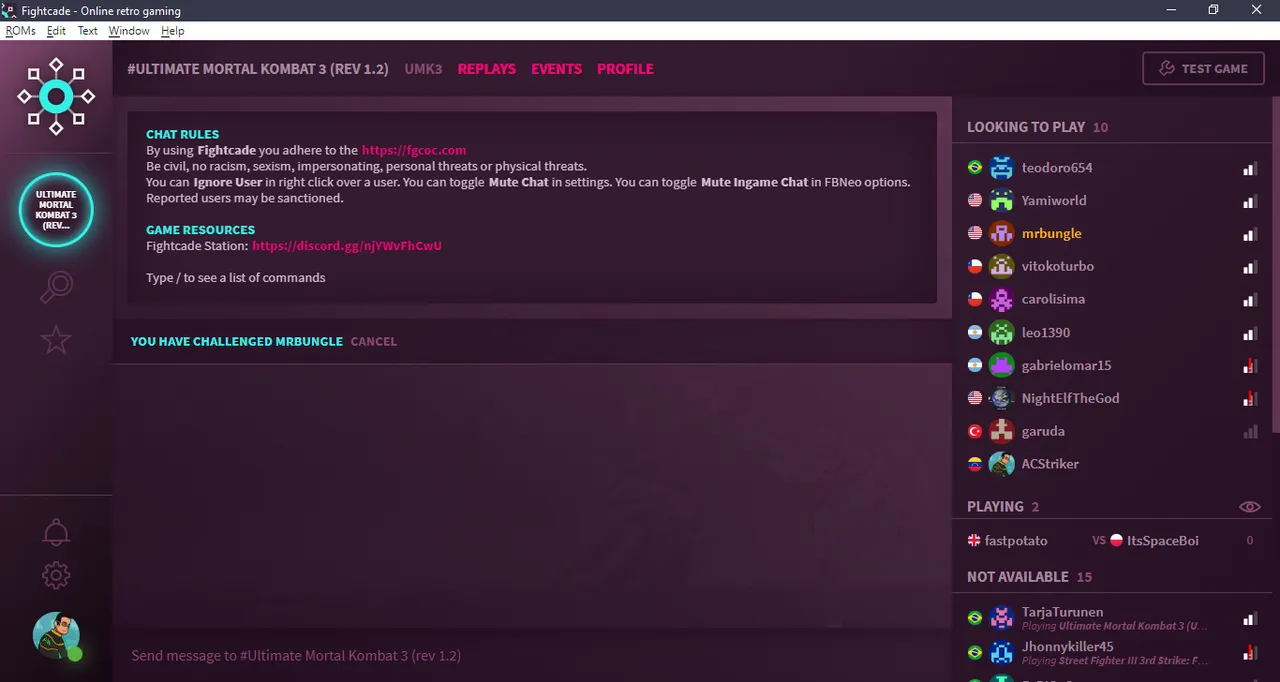Select TarjaTurunen in Not Available list
Viewport: 1280px width, 682px height.
1062,612
